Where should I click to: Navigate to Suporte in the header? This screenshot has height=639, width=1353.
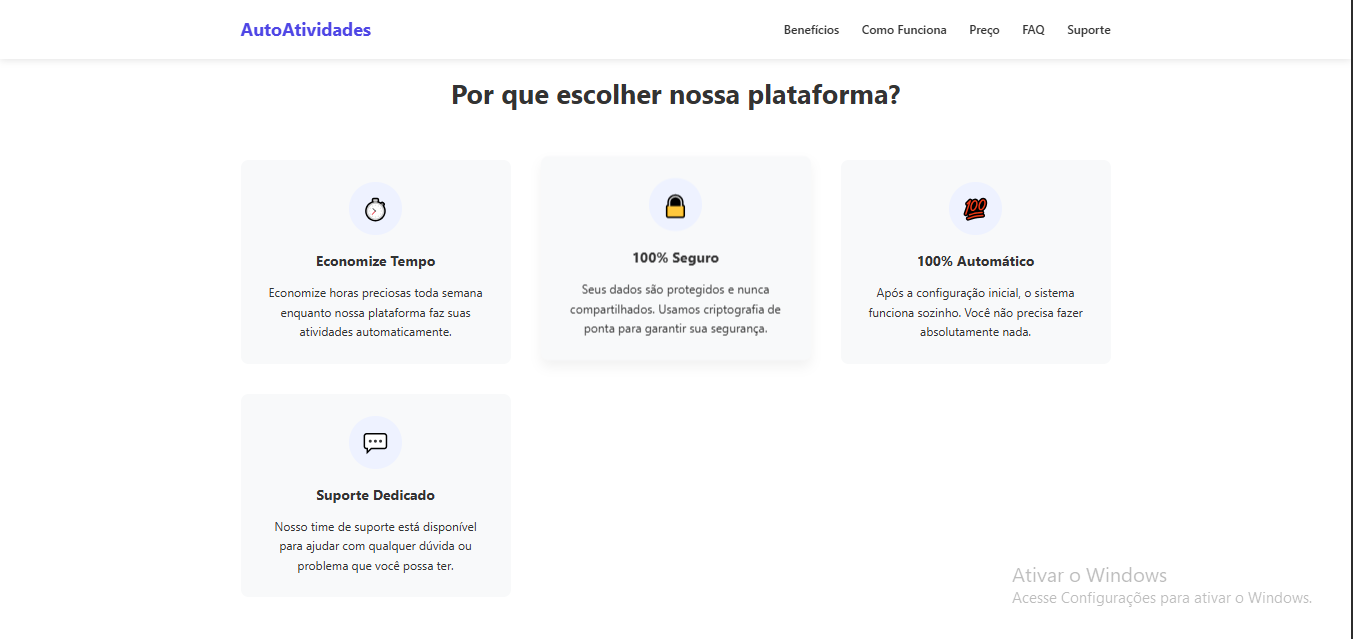click(x=1088, y=30)
